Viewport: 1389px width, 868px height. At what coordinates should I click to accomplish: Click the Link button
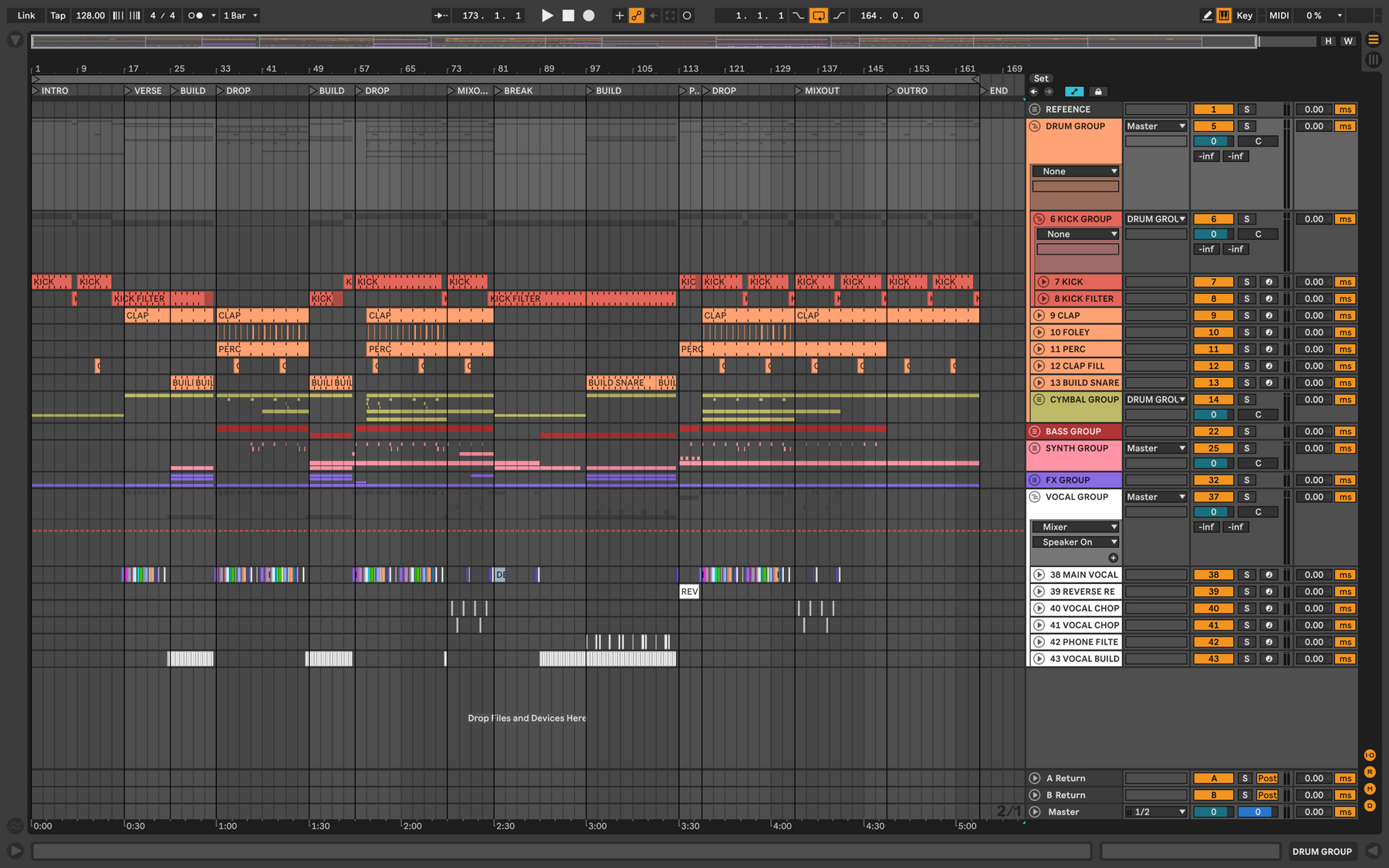click(26, 15)
